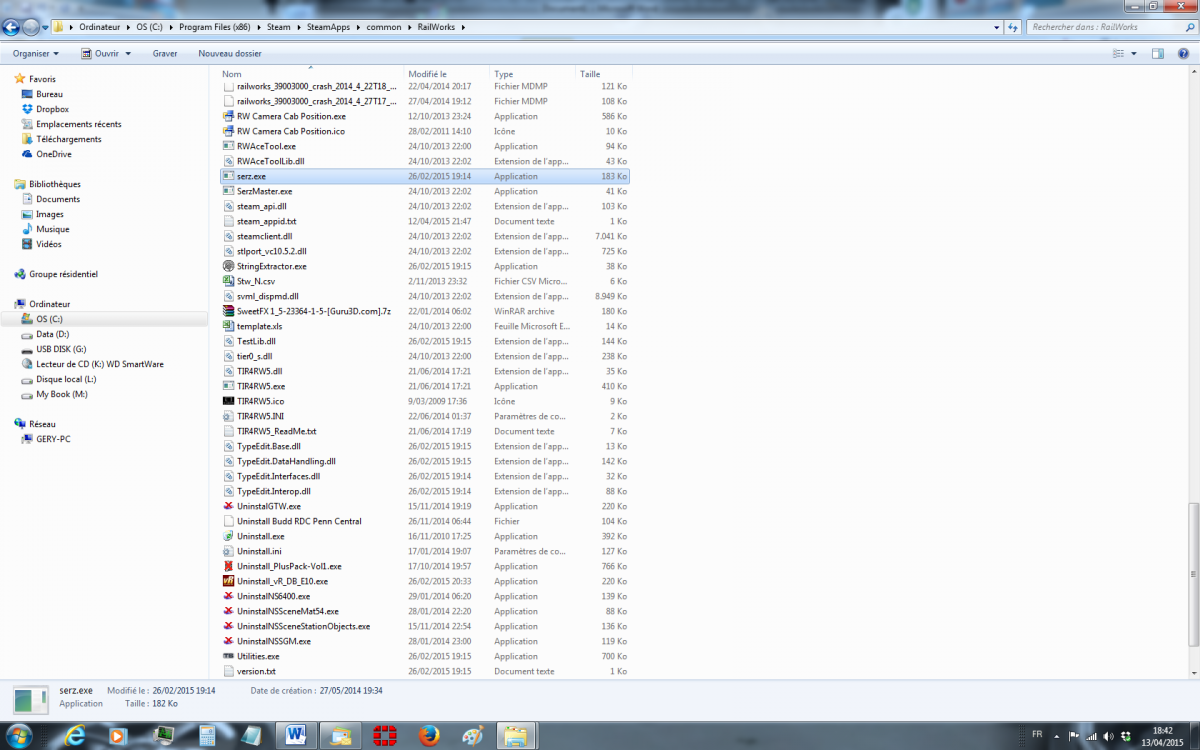Click the clock showing 18:42
The height and width of the screenshot is (750, 1200).
[x=1165, y=729]
